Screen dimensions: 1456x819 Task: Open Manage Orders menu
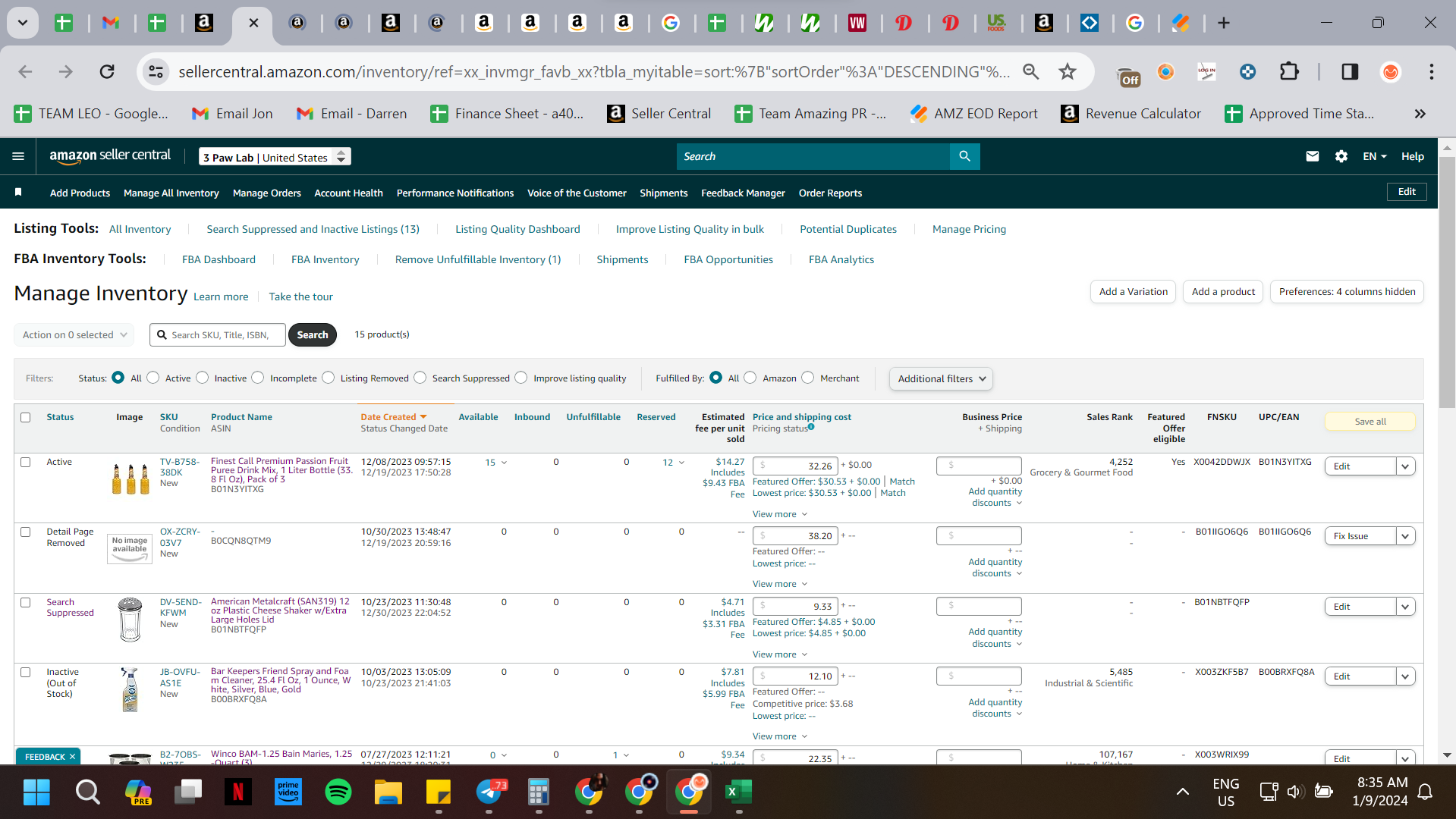click(x=266, y=193)
